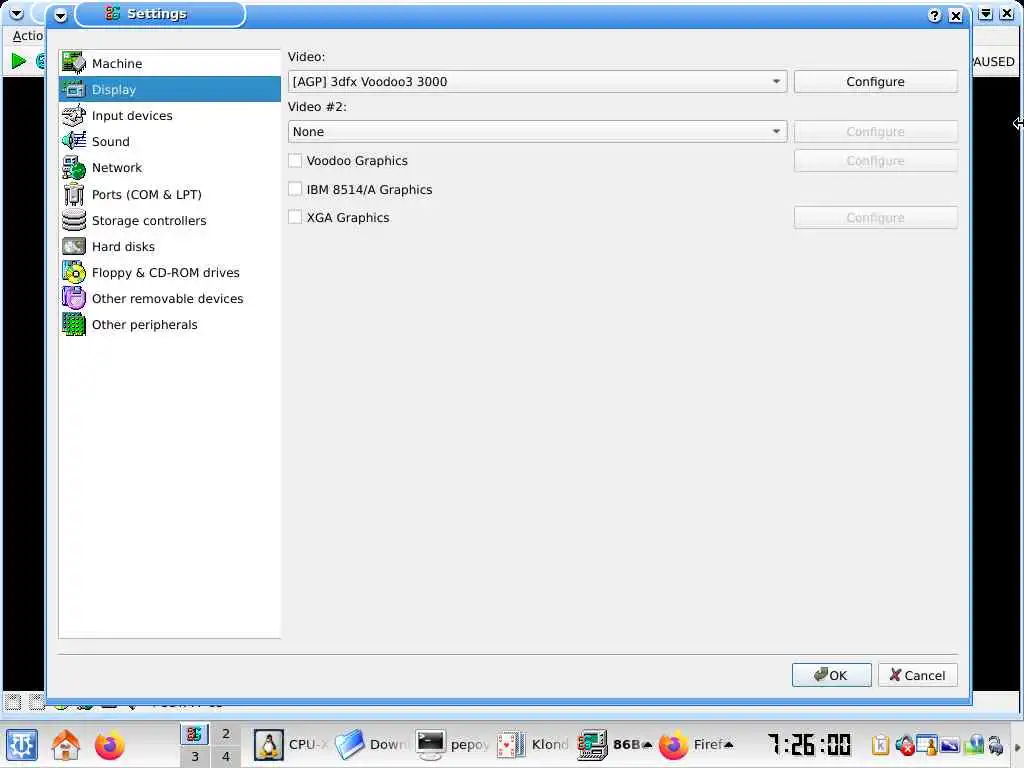Screen dimensions: 1024x768
Task: Enable the Voodoo Graphics checkbox
Action: click(295, 161)
